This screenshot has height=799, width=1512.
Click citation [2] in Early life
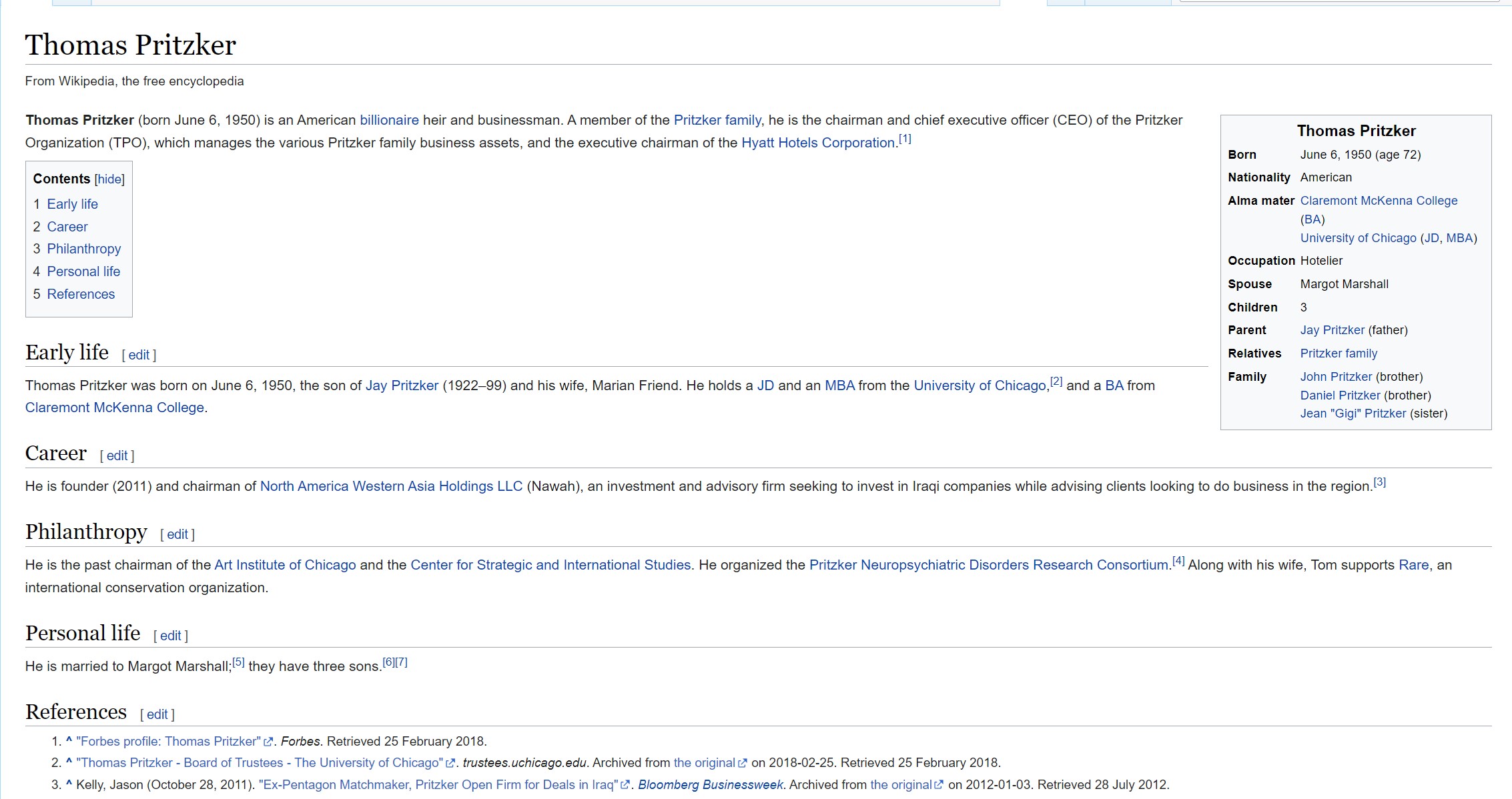[x=1056, y=381]
